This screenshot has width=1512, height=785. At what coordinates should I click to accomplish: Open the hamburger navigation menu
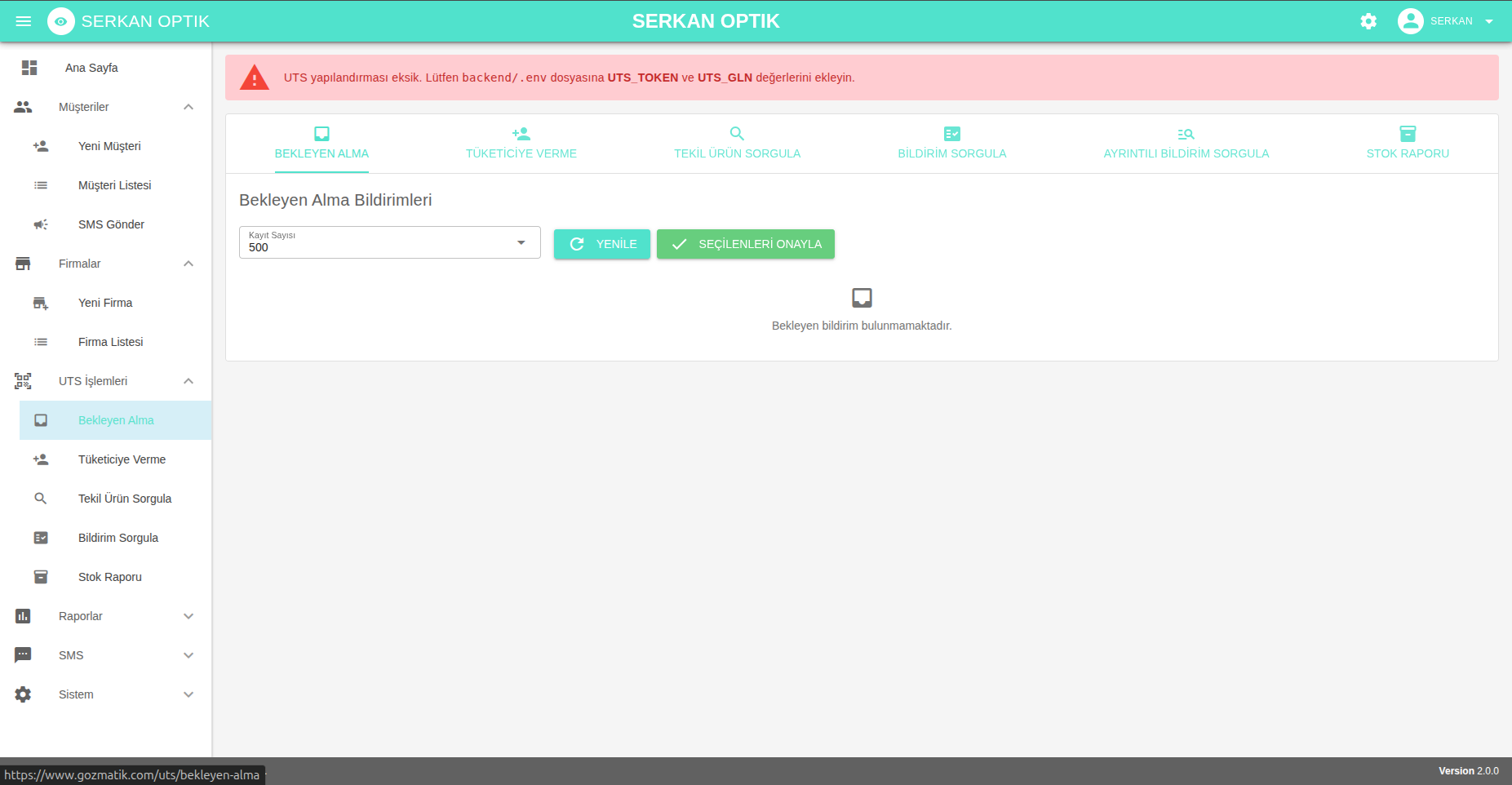(24, 21)
